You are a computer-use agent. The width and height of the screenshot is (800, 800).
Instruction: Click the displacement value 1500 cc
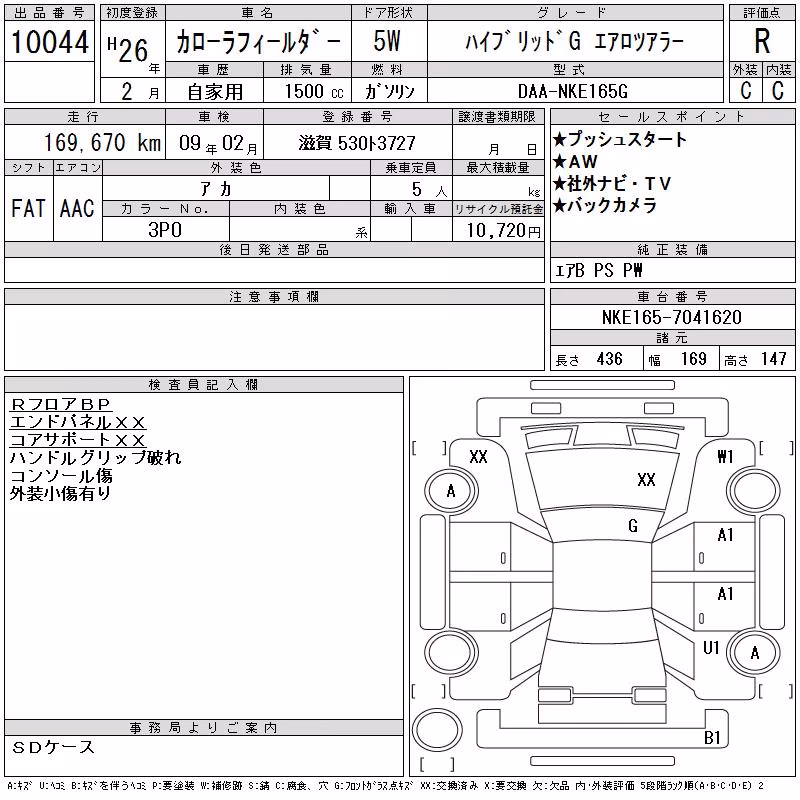[x=314, y=91]
